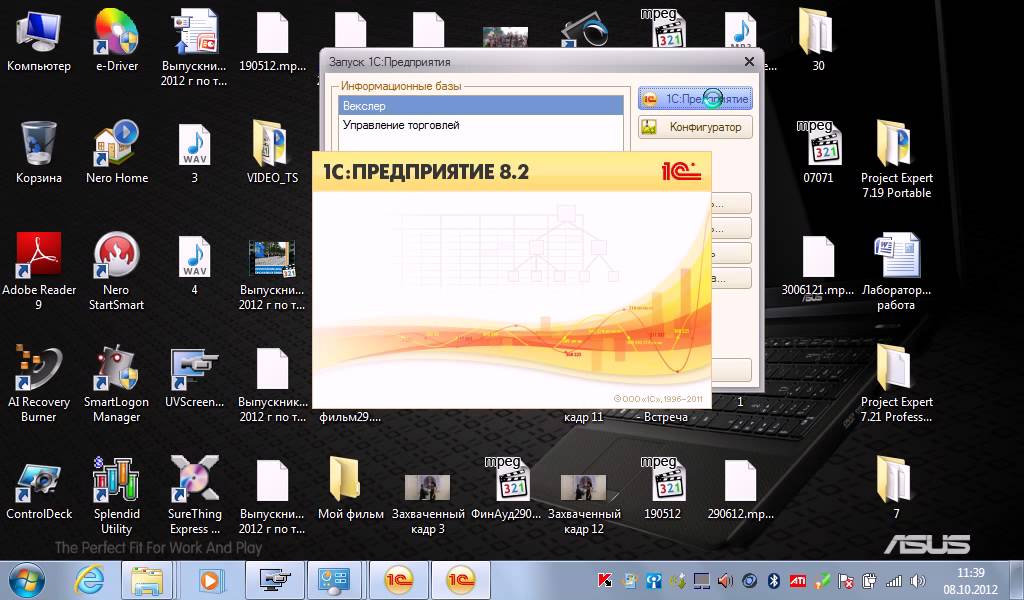Launch SureThing Express shortcut

coord(195,496)
